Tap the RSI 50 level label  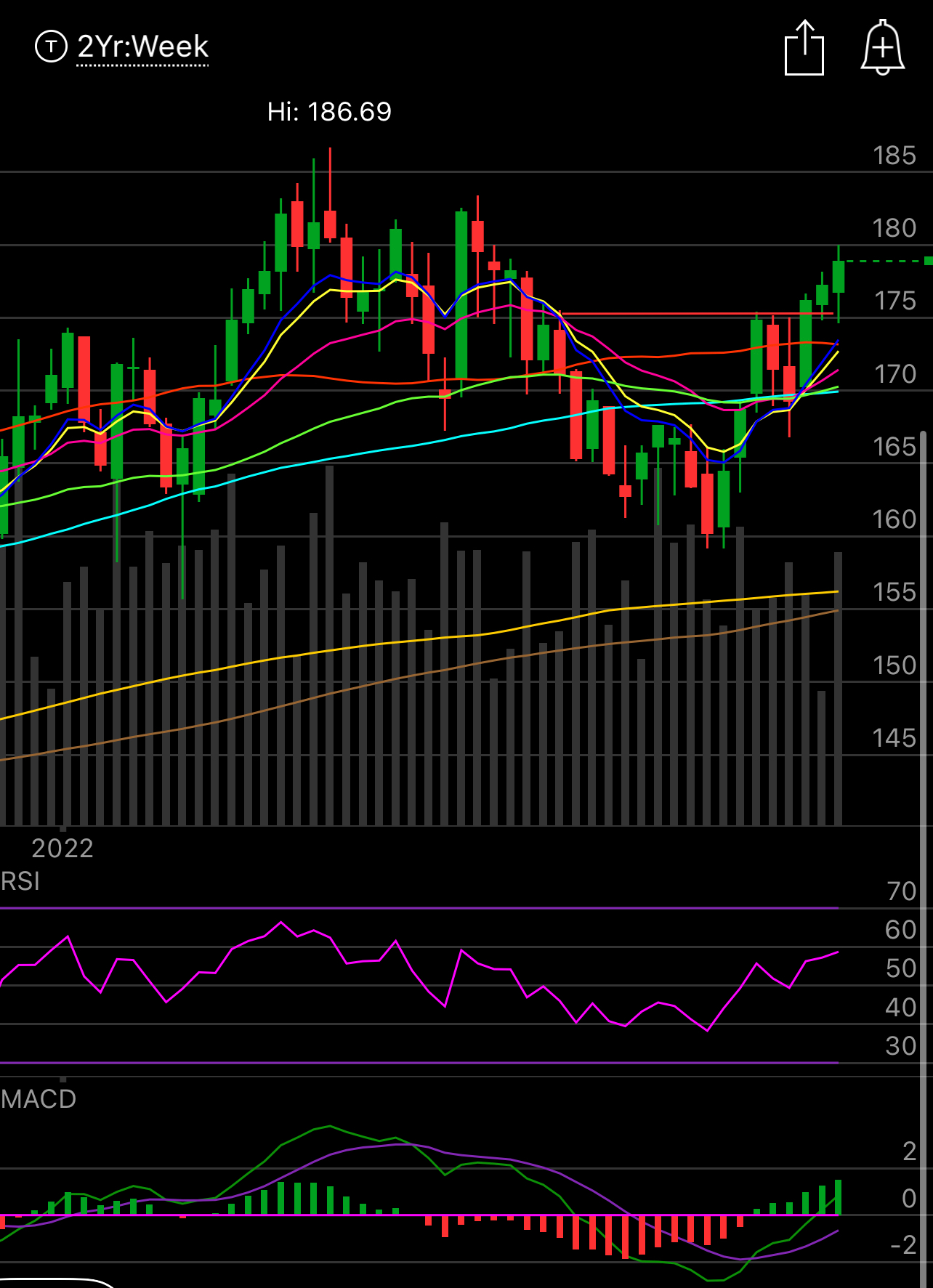point(901,968)
